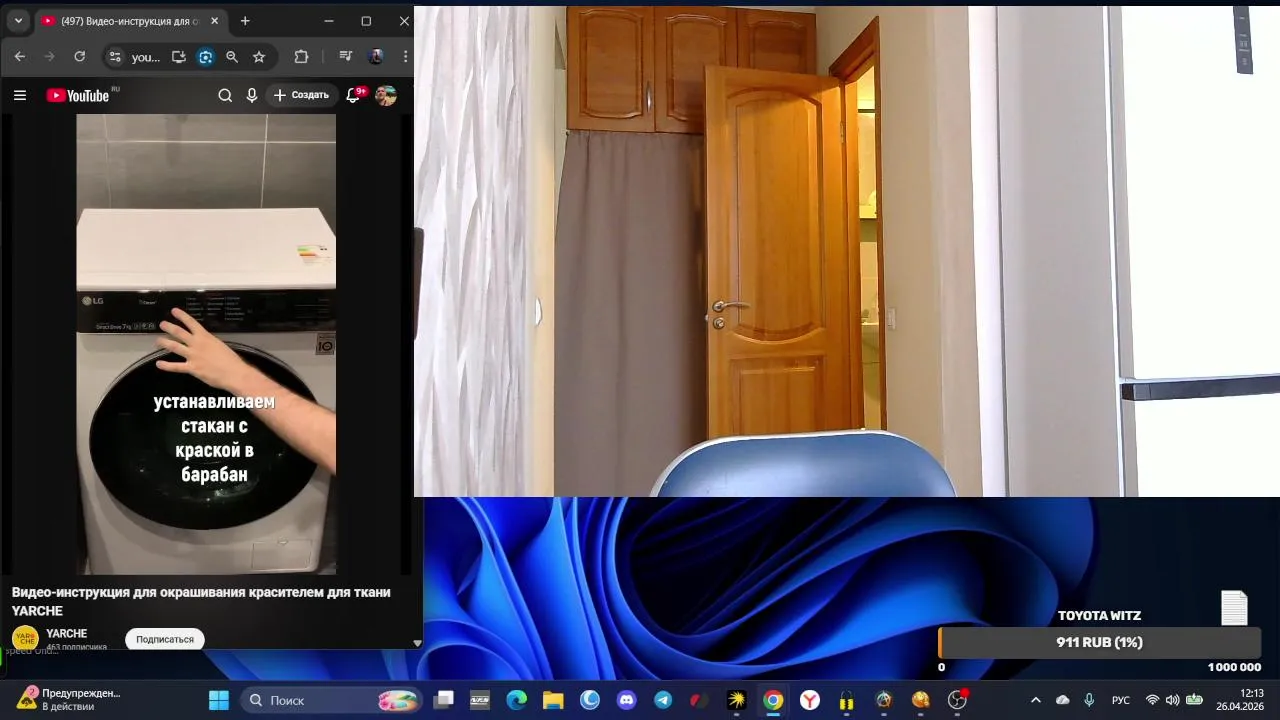View site information icon in address bar
This screenshot has height=720, width=1280.
coord(114,57)
